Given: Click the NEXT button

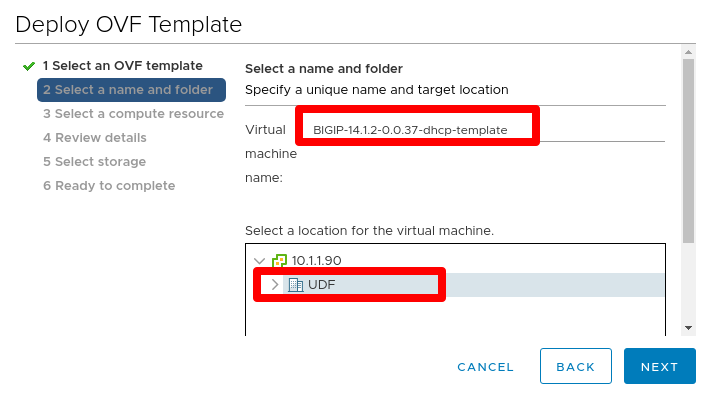Looking at the screenshot, I should pyautogui.click(x=660, y=366).
